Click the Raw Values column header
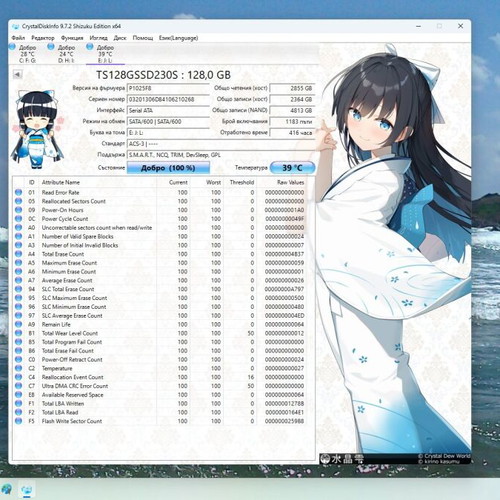 290,182
